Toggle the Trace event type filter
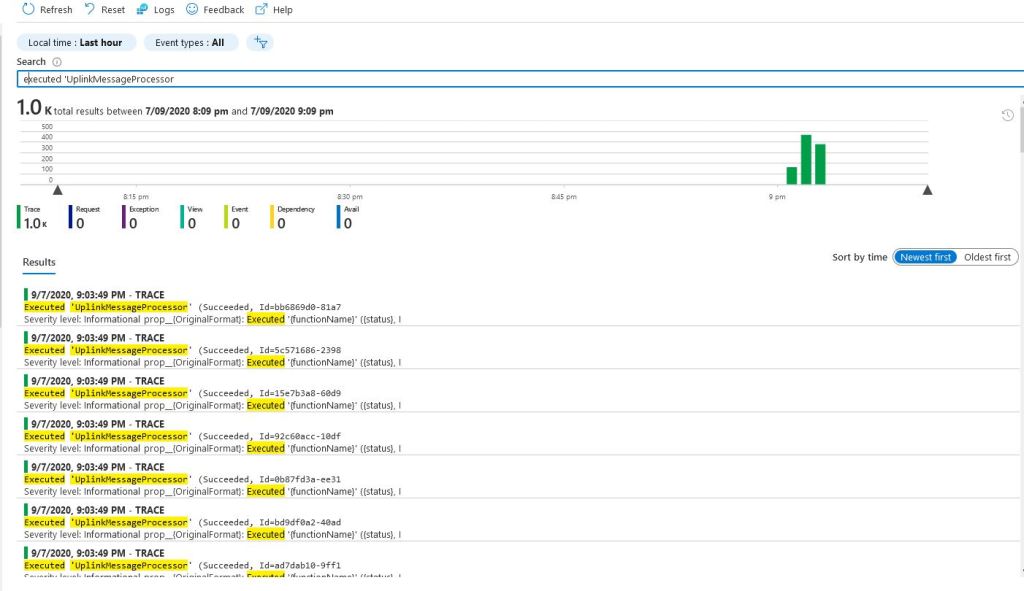This screenshot has height=591, width=1024. point(33,217)
